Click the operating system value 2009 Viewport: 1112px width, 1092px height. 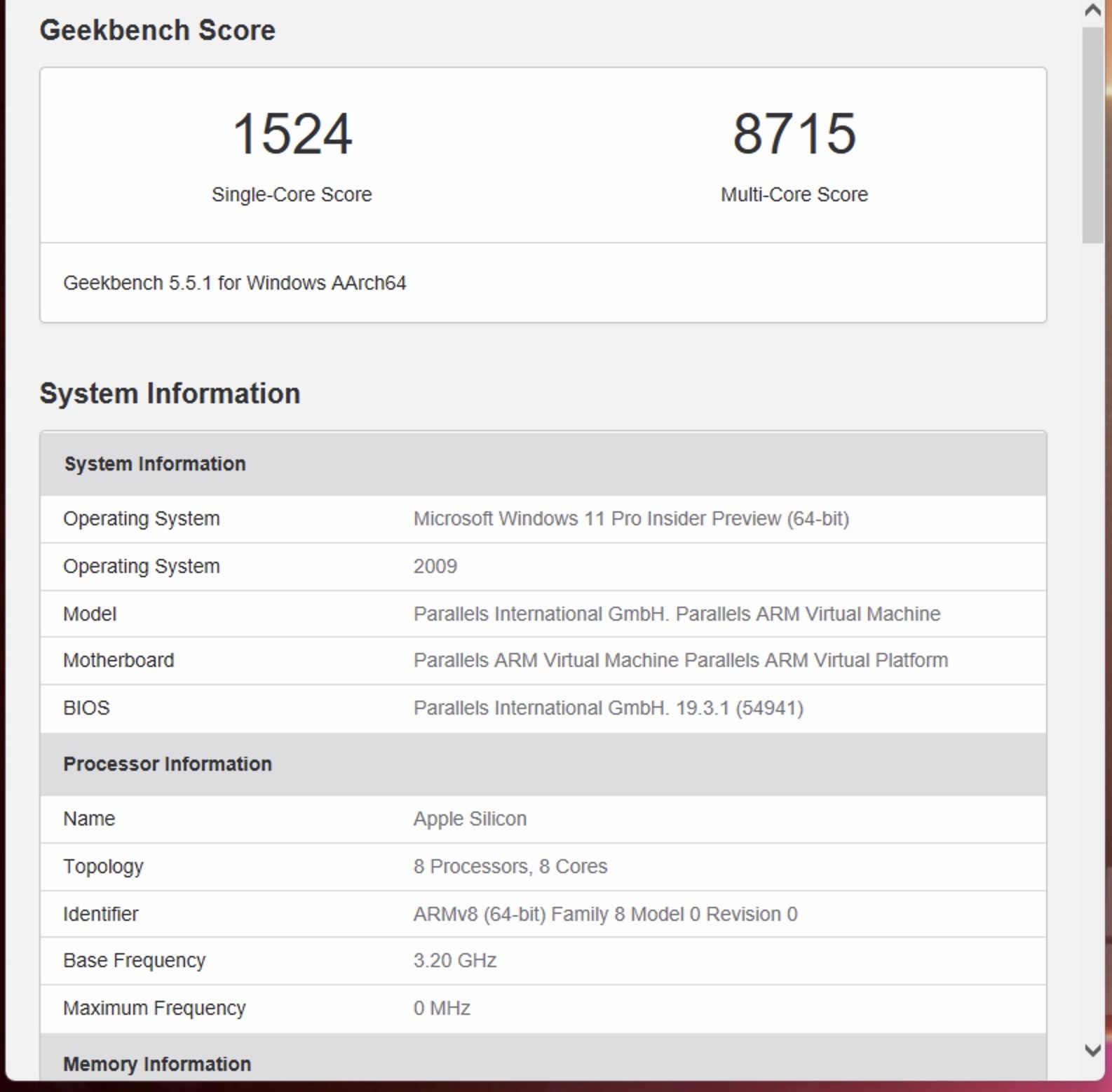(435, 566)
